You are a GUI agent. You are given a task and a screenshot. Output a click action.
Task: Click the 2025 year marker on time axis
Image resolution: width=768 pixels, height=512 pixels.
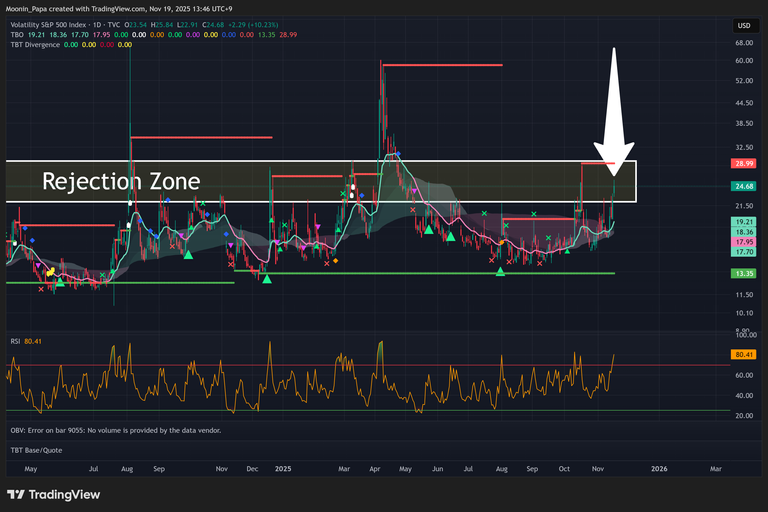pyautogui.click(x=283, y=467)
